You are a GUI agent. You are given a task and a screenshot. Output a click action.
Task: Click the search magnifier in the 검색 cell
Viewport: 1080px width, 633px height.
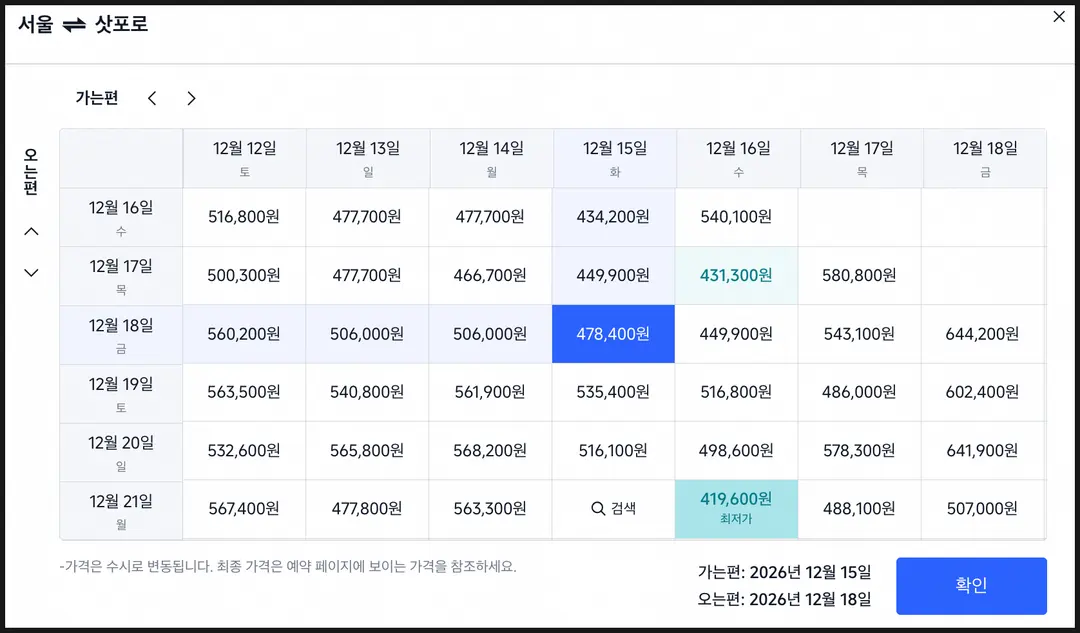pyautogui.click(x=598, y=509)
